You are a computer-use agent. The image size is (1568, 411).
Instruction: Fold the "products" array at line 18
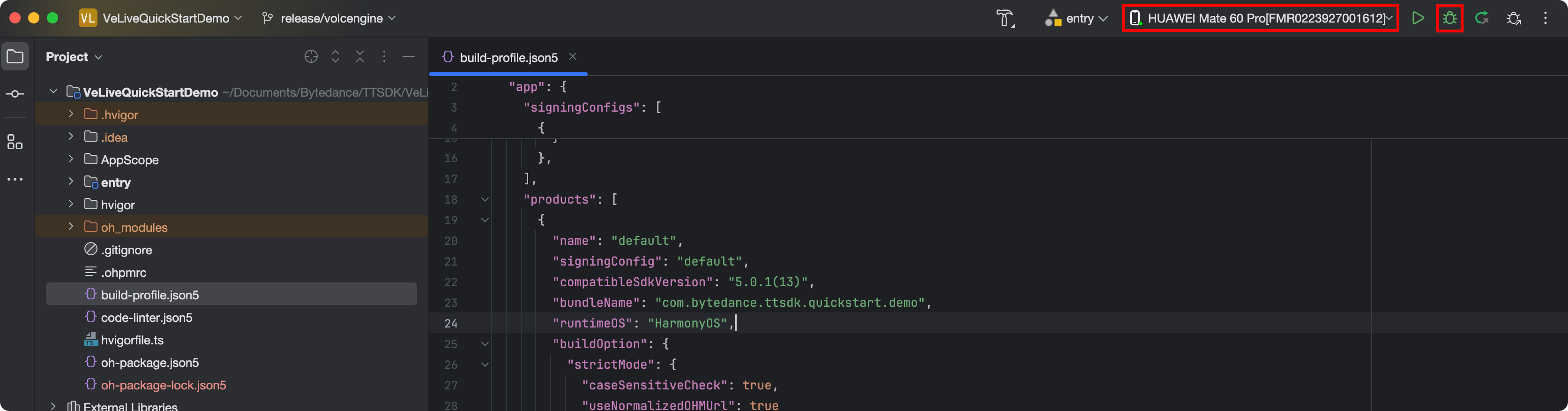pyautogui.click(x=485, y=199)
